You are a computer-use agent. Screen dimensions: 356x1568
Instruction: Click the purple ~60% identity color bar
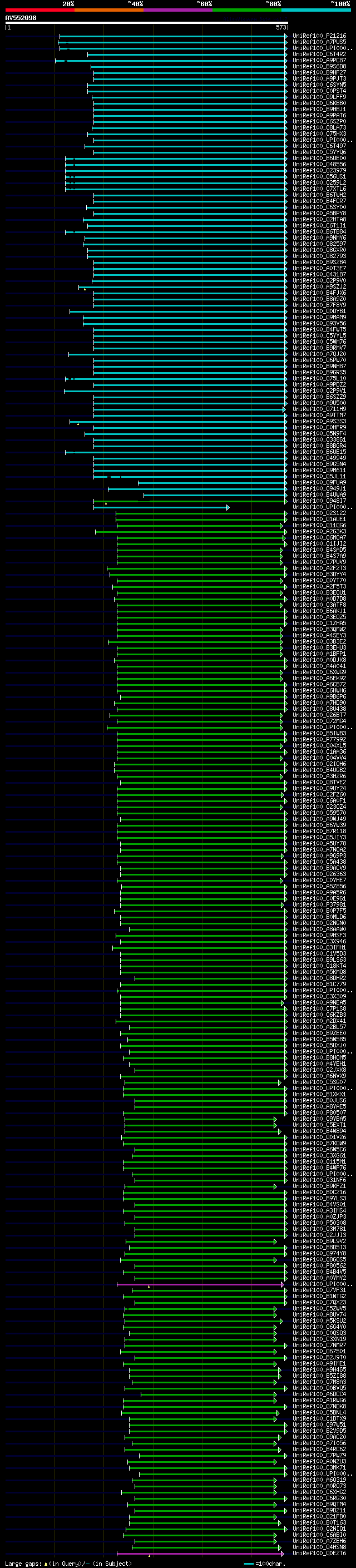click(179, 10)
